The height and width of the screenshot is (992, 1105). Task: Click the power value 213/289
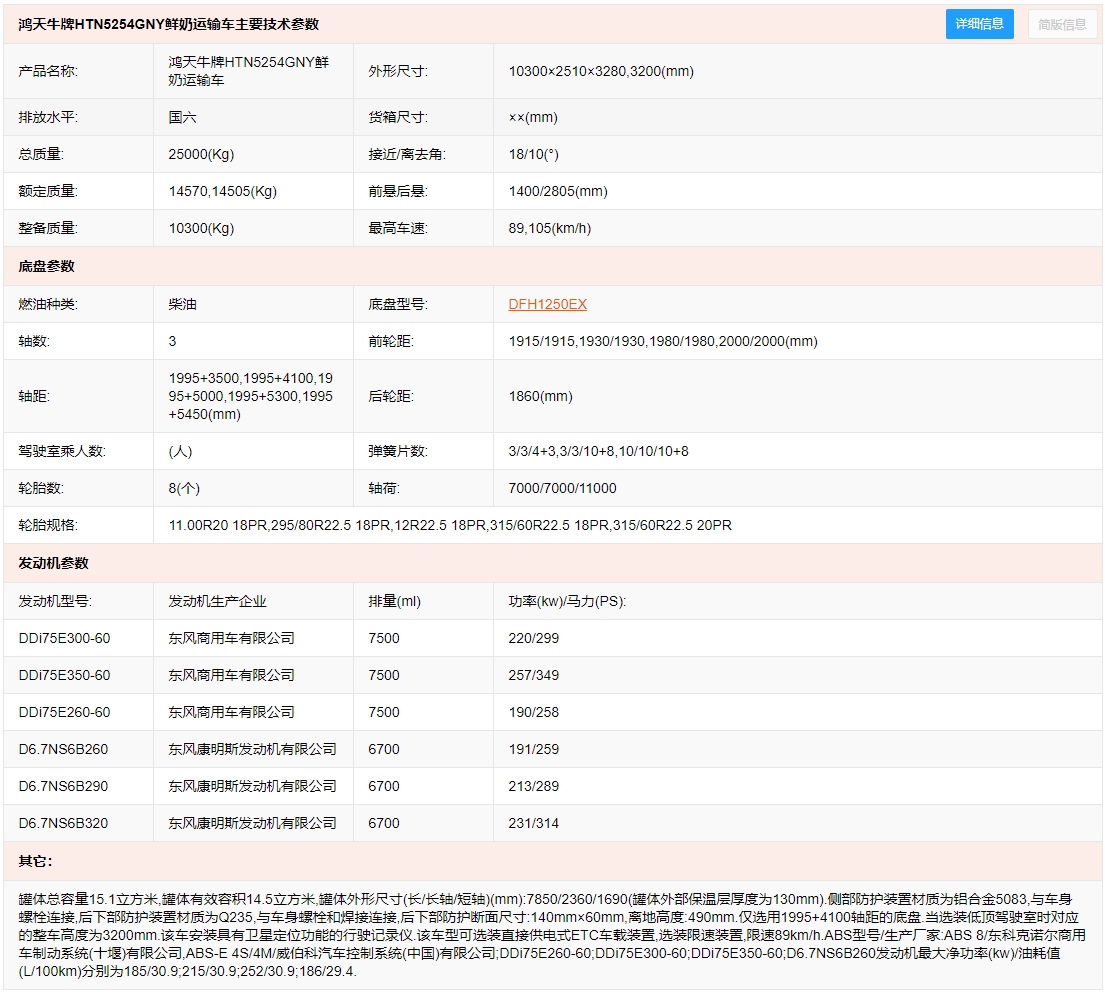coord(533,786)
